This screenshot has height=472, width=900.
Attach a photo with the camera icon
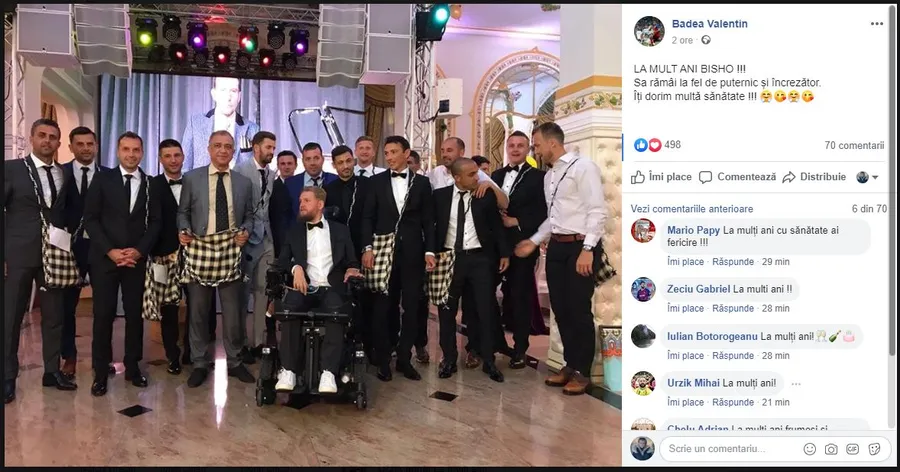tap(831, 448)
